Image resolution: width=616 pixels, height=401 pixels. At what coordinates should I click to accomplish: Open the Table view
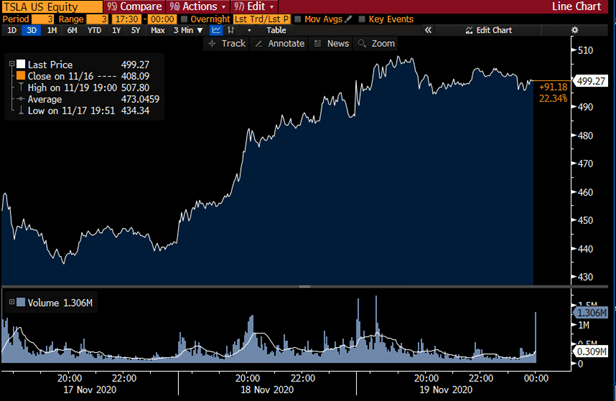pos(276,30)
